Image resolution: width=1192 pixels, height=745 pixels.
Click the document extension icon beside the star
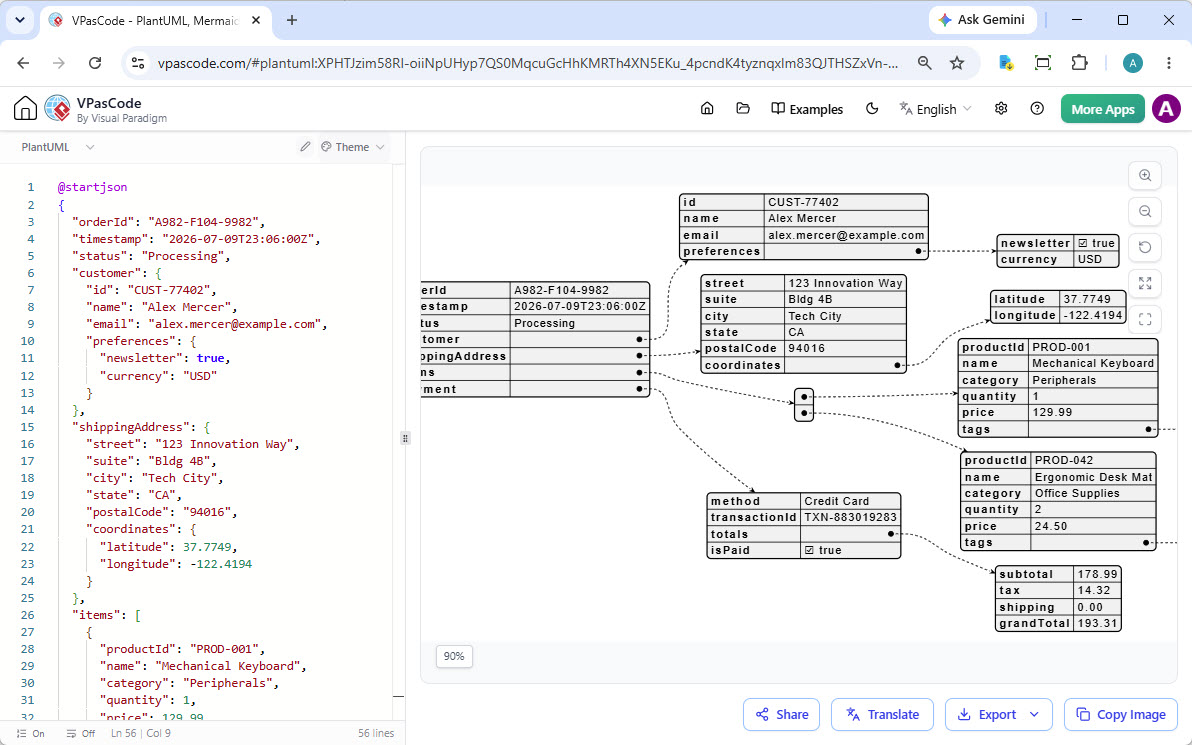point(1006,63)
